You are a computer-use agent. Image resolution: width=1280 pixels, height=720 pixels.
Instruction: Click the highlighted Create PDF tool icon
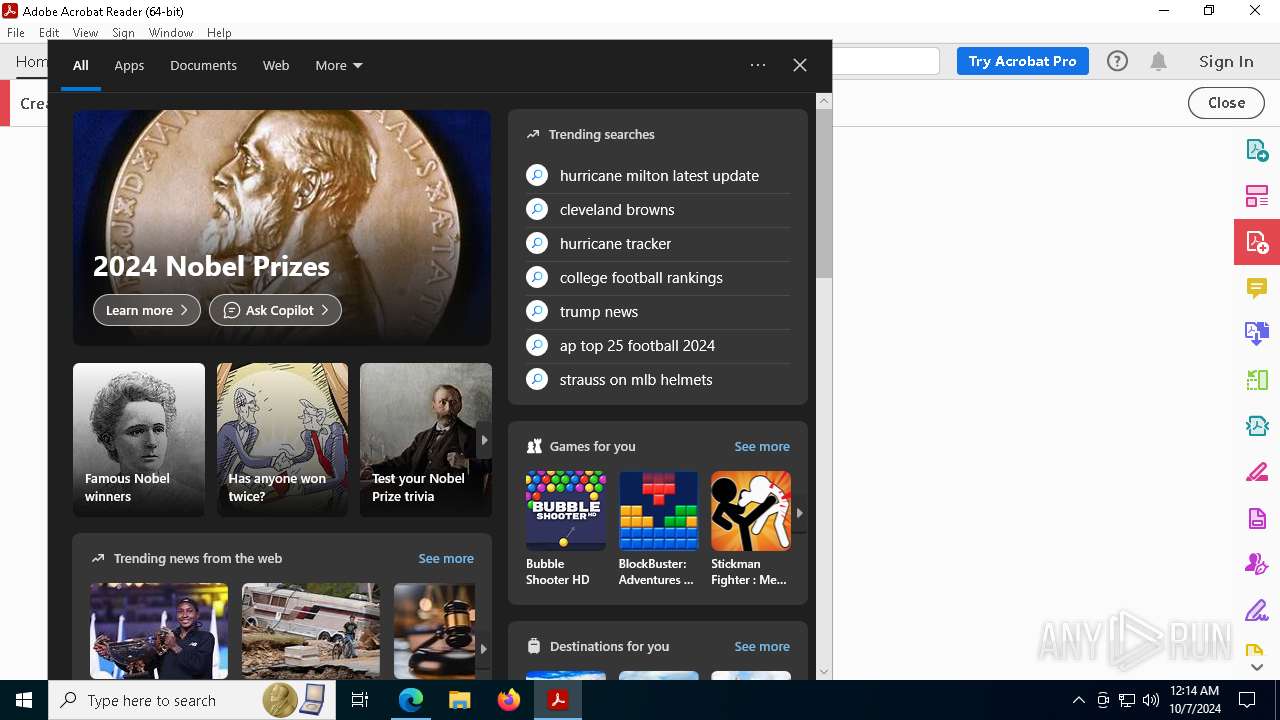(x=1257, y=242)
